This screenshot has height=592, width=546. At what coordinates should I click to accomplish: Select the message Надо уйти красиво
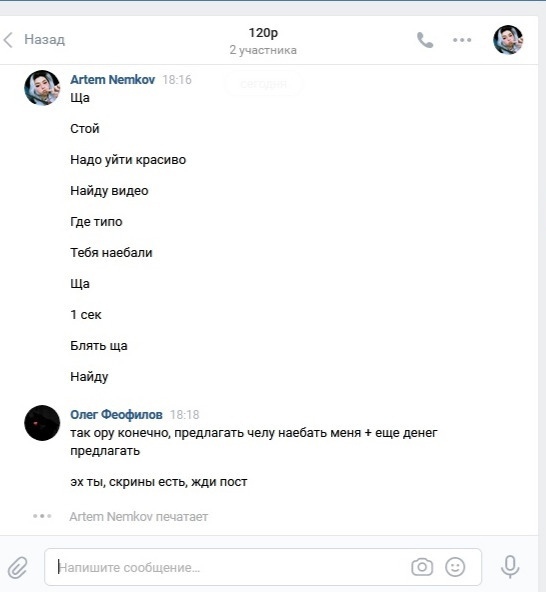point(128,160)
